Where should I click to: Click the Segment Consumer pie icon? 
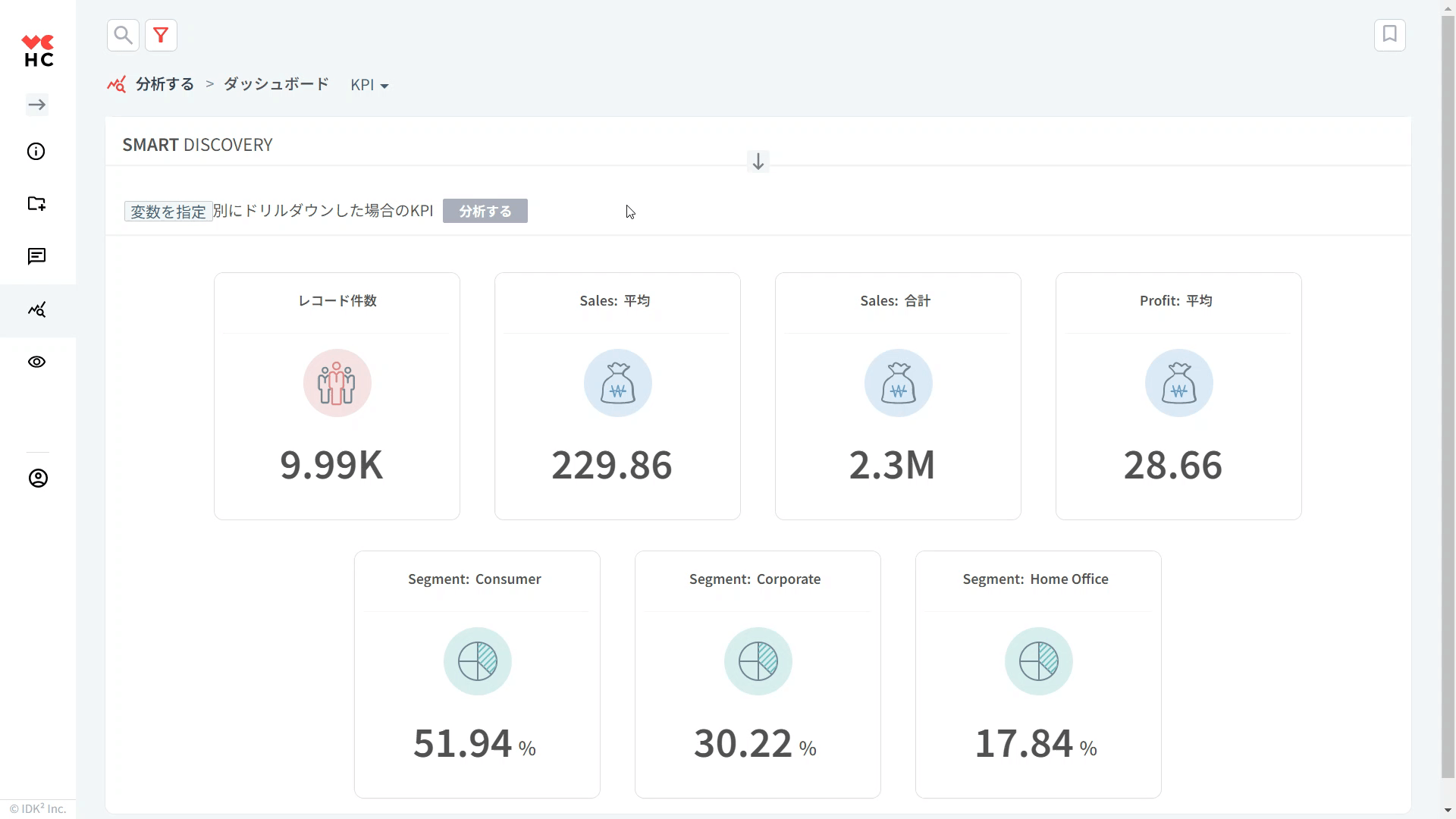tap(477, 661)
